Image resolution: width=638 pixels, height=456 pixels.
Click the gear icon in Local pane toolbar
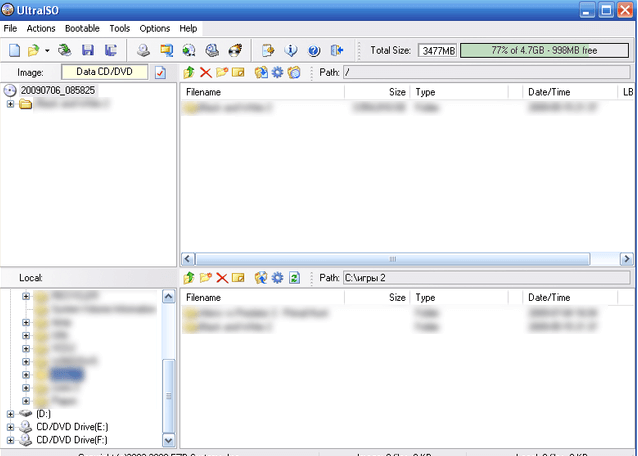click(x=277, y=278)
